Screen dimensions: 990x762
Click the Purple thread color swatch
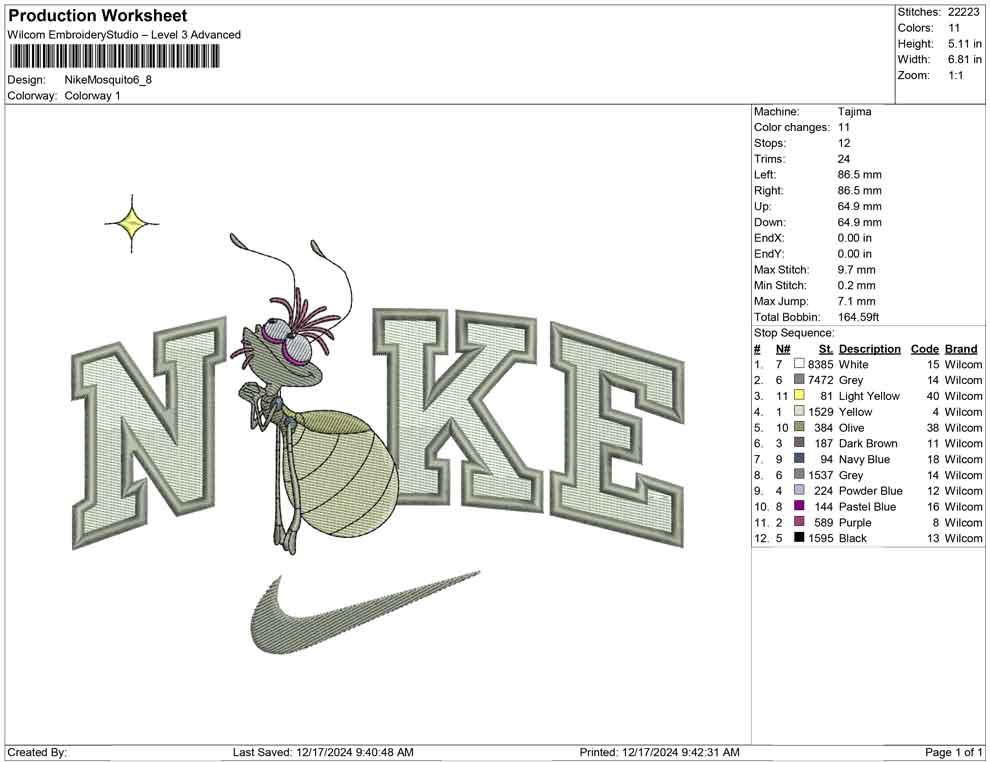tap(799, 521)
